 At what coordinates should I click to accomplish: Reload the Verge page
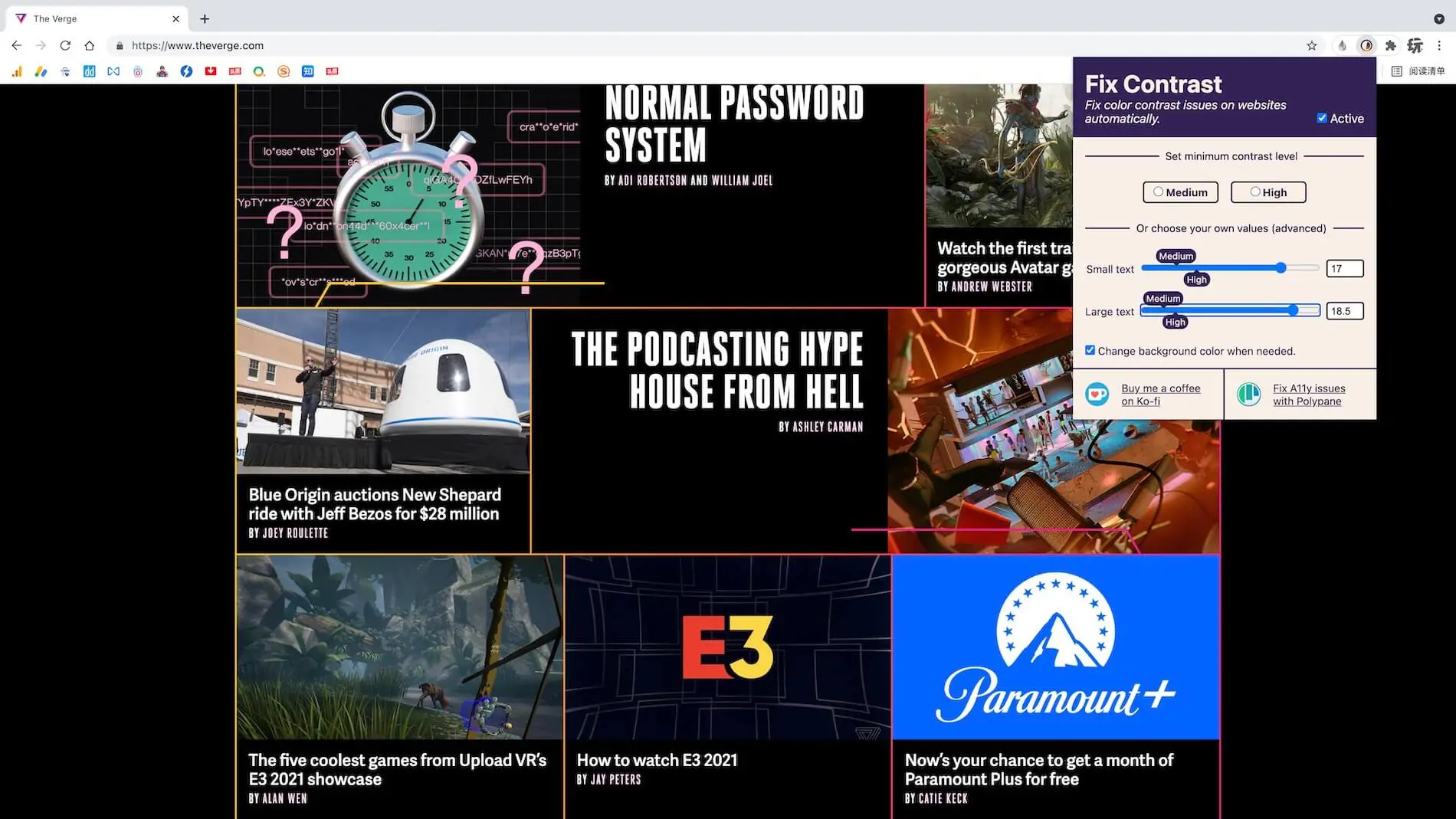(65, 45)
